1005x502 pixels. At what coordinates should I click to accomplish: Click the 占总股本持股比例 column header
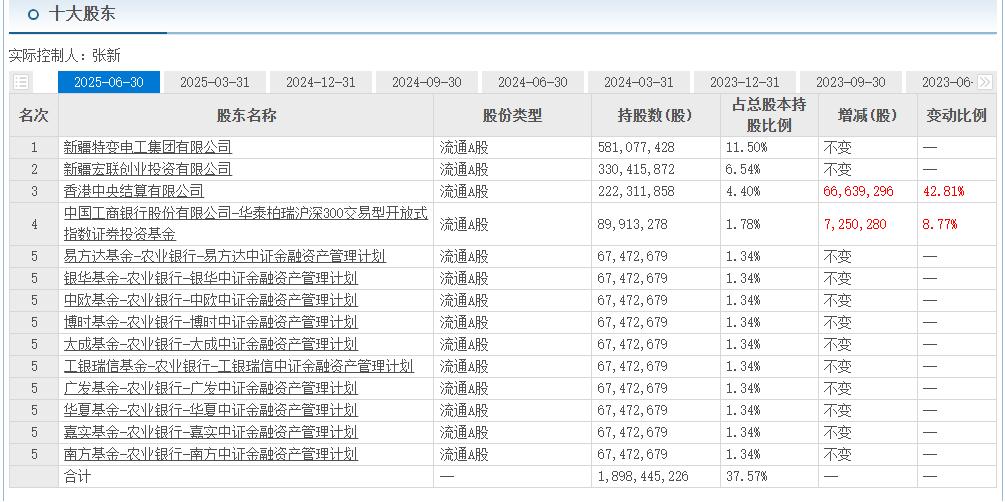coord(768,115)
